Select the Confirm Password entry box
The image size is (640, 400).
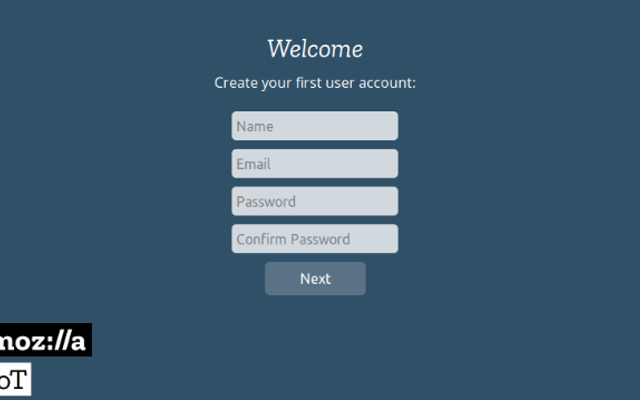tap(315, 238)
